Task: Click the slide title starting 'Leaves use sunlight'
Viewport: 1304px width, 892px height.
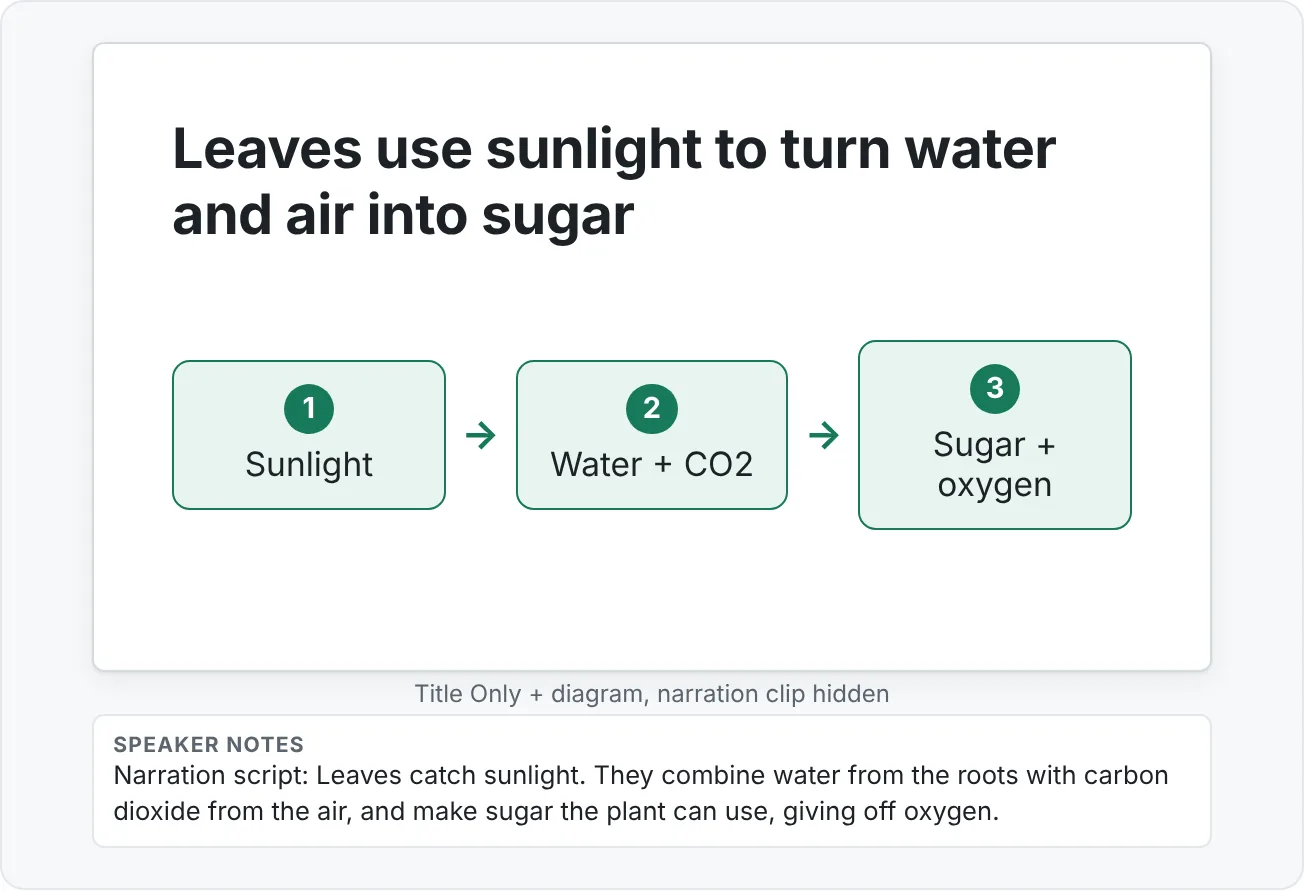Action: click(614, 182)
